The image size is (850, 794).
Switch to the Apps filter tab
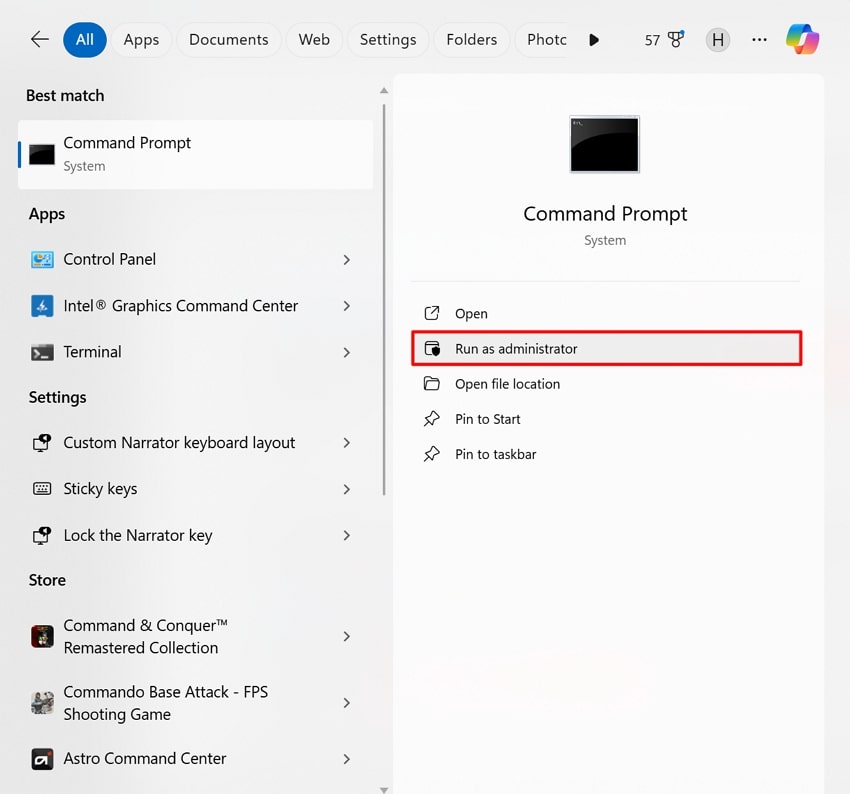tap(141, 40)
